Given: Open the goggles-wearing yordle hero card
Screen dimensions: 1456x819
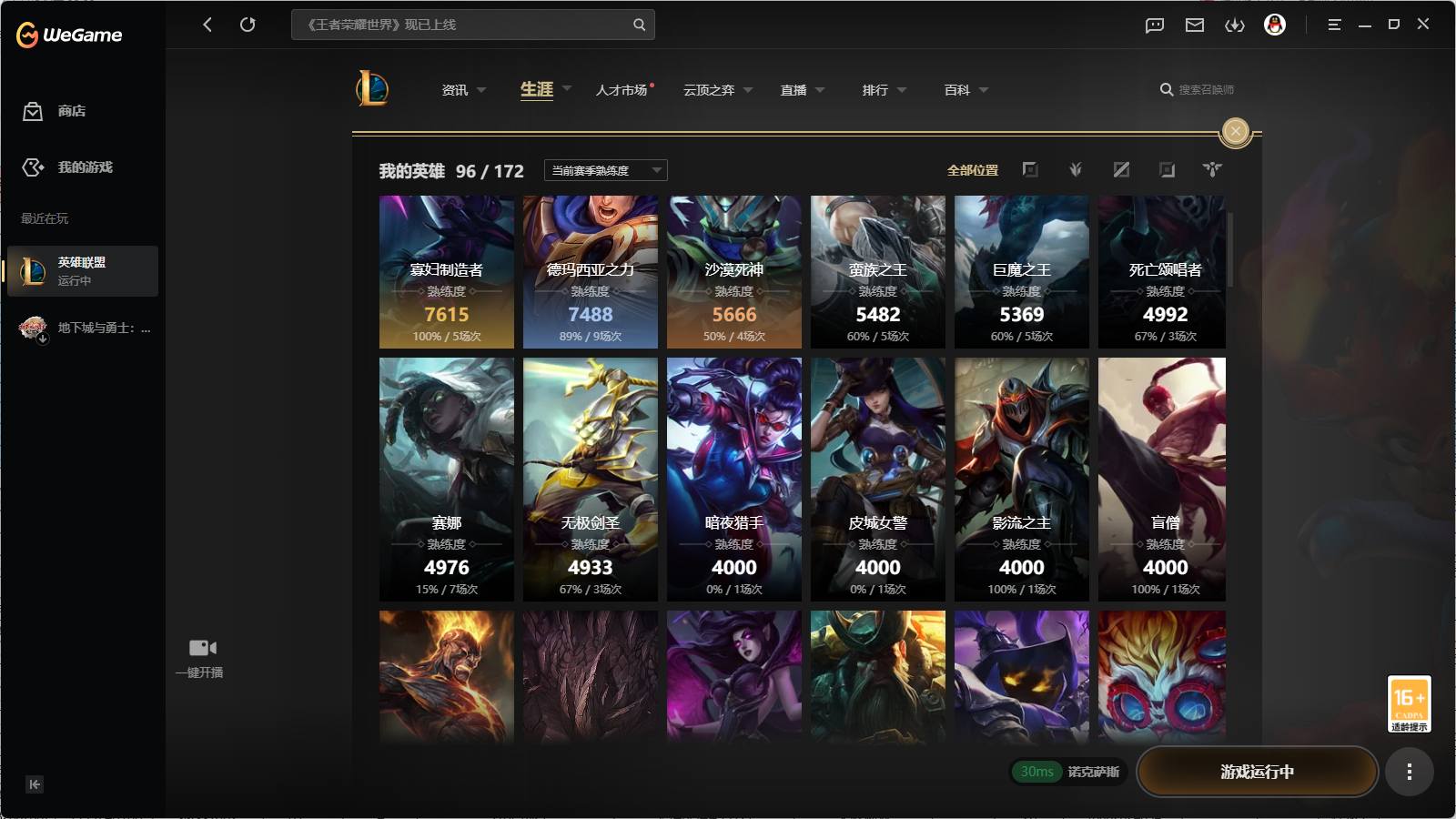Looking at the screenshot, I should pyautogui.click(x=1162, y=678).
